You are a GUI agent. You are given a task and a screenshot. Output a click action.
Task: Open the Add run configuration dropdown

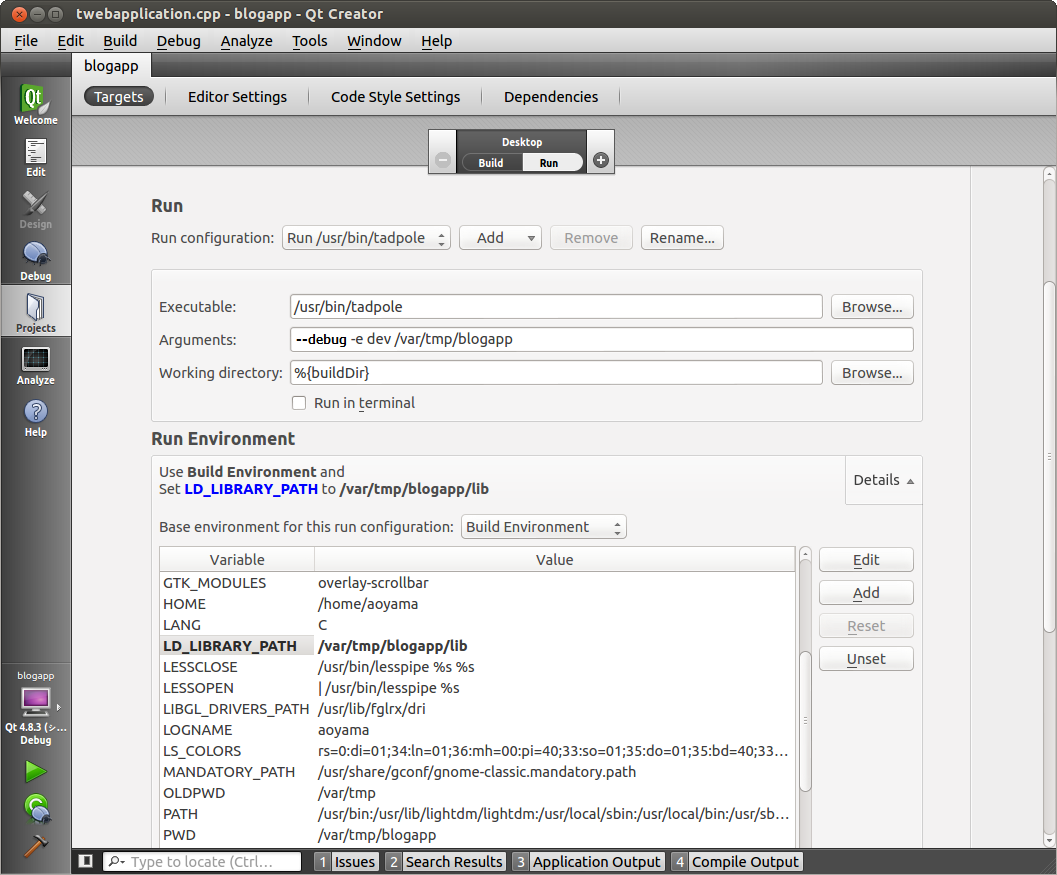pyautogui.click(x=500, y=238)
